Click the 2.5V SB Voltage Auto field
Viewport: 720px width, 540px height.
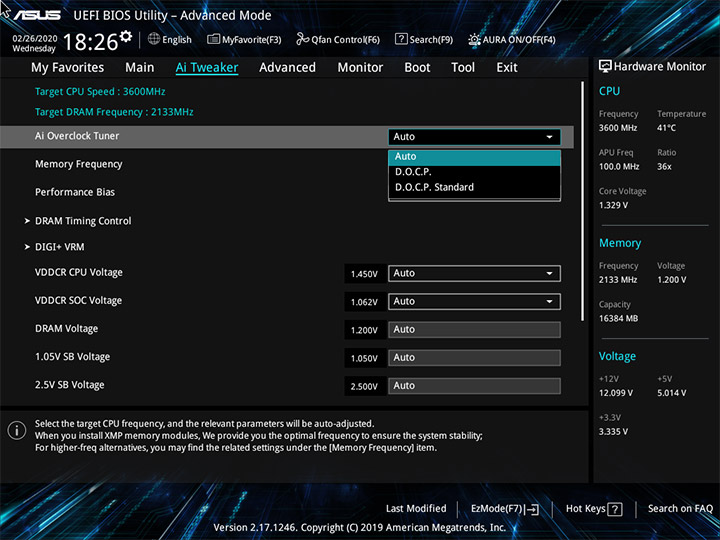(x=474, y=386)
